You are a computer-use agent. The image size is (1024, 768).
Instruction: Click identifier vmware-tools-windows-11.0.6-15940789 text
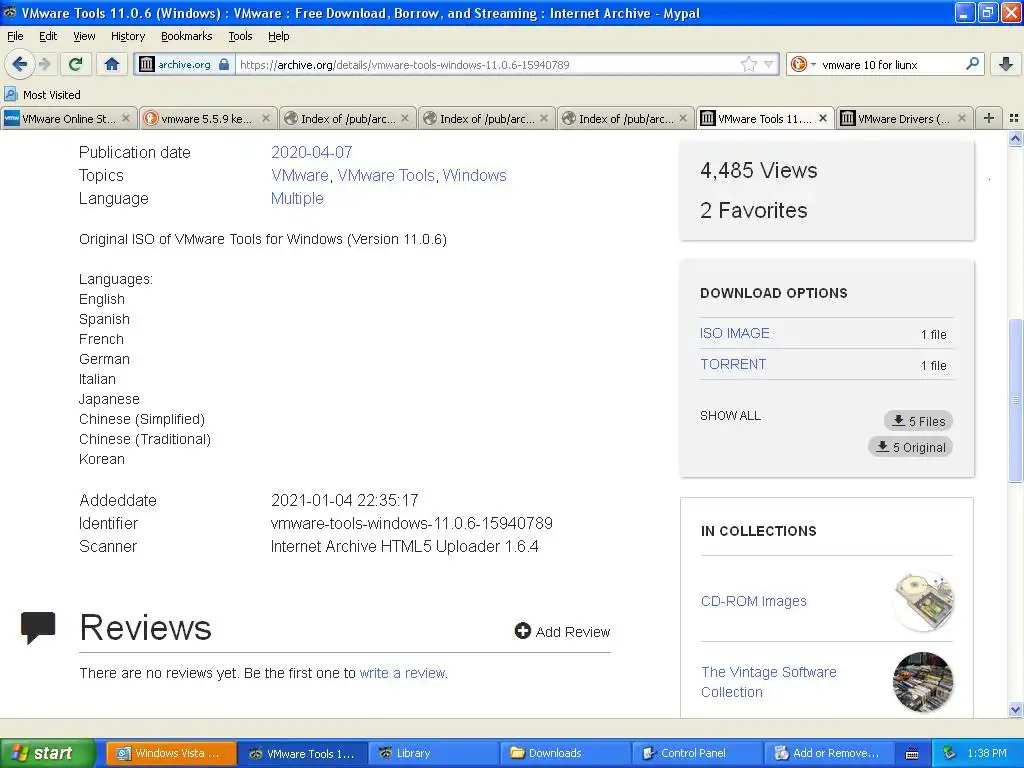(411, 523)
